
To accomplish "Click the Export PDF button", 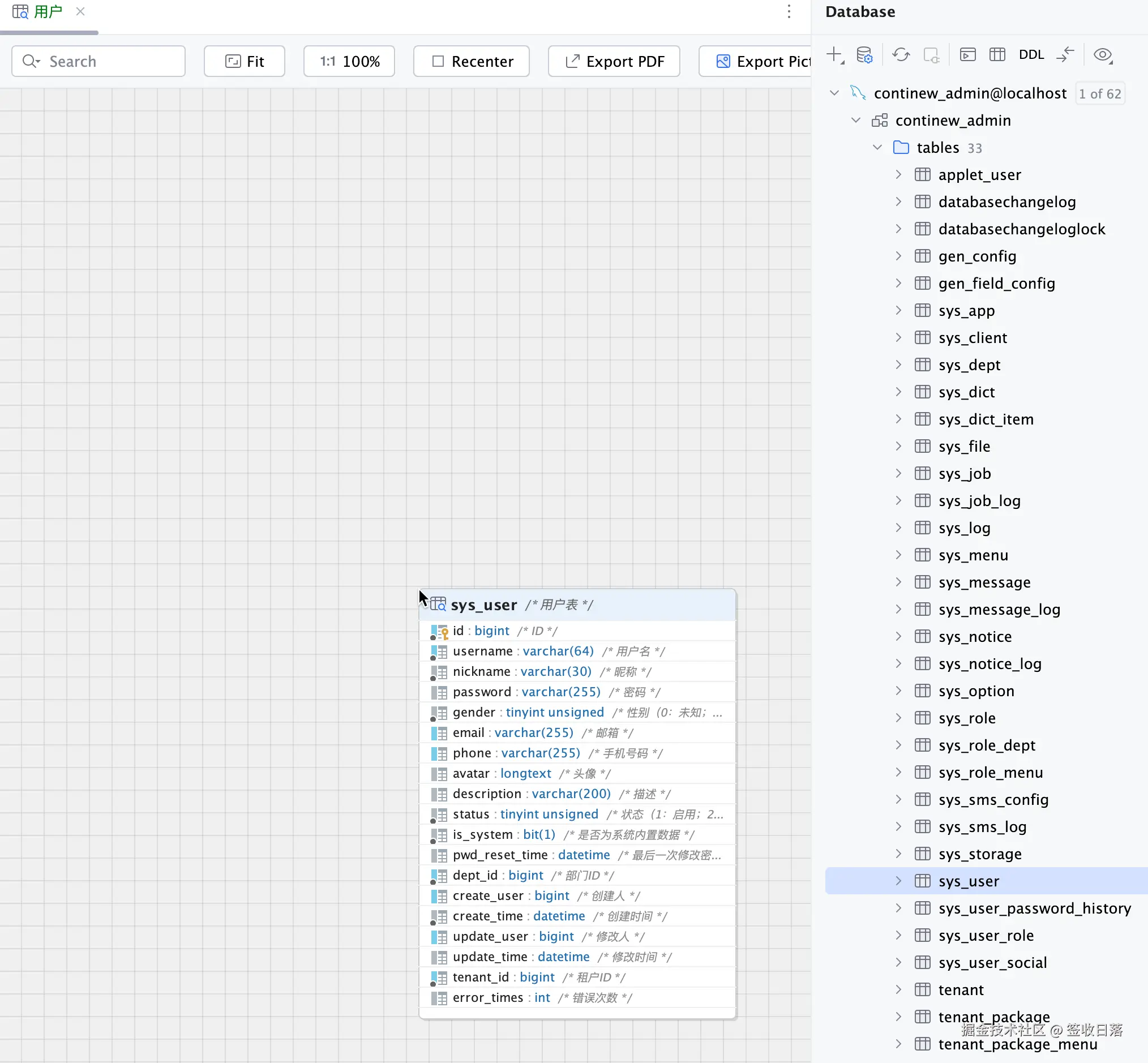I will (x=614, y=61).
